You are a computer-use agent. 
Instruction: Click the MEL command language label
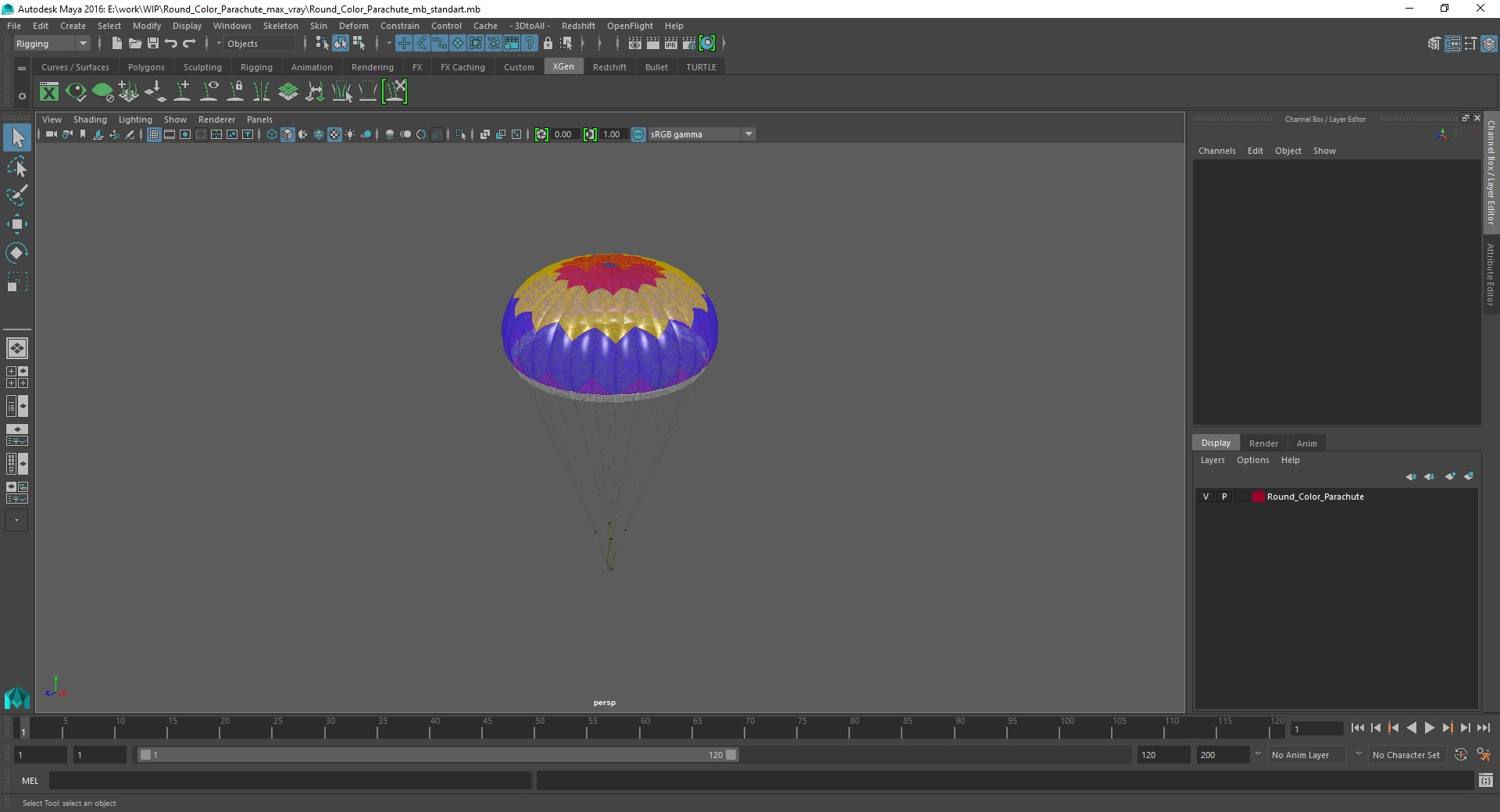(x=30, y=781)
